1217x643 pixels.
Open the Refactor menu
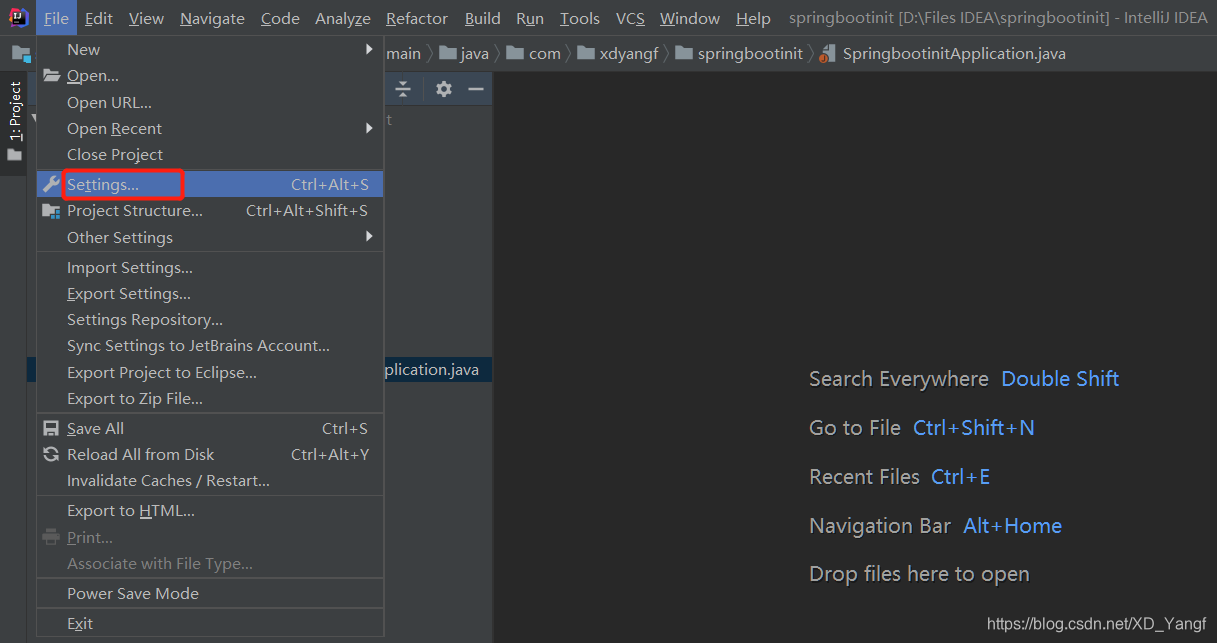(x=417, y=18)
